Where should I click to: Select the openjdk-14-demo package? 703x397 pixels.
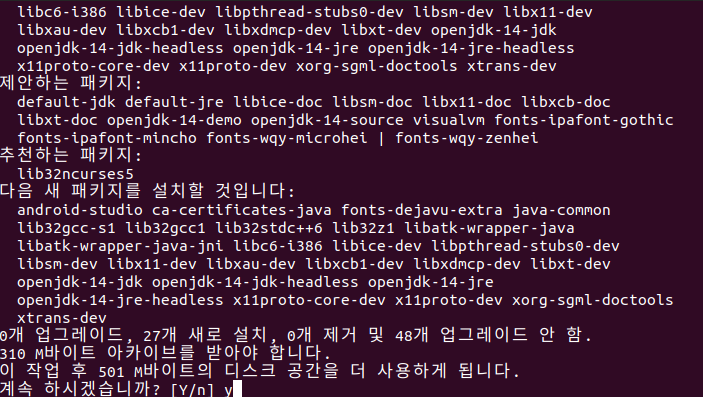[174, 120]
